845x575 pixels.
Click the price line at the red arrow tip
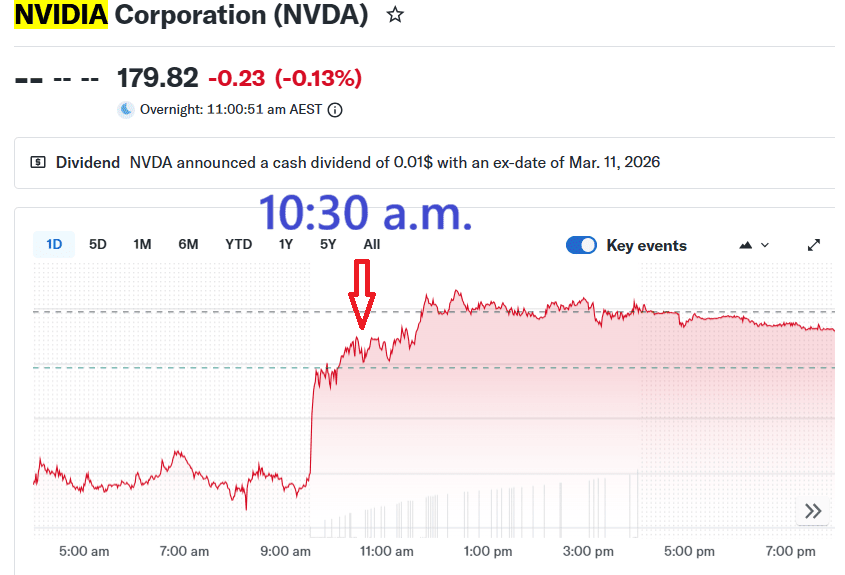(x=361, y=340)
